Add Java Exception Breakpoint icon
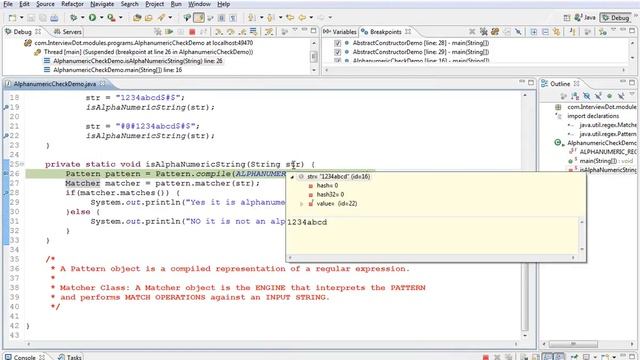 coord(572,31)
